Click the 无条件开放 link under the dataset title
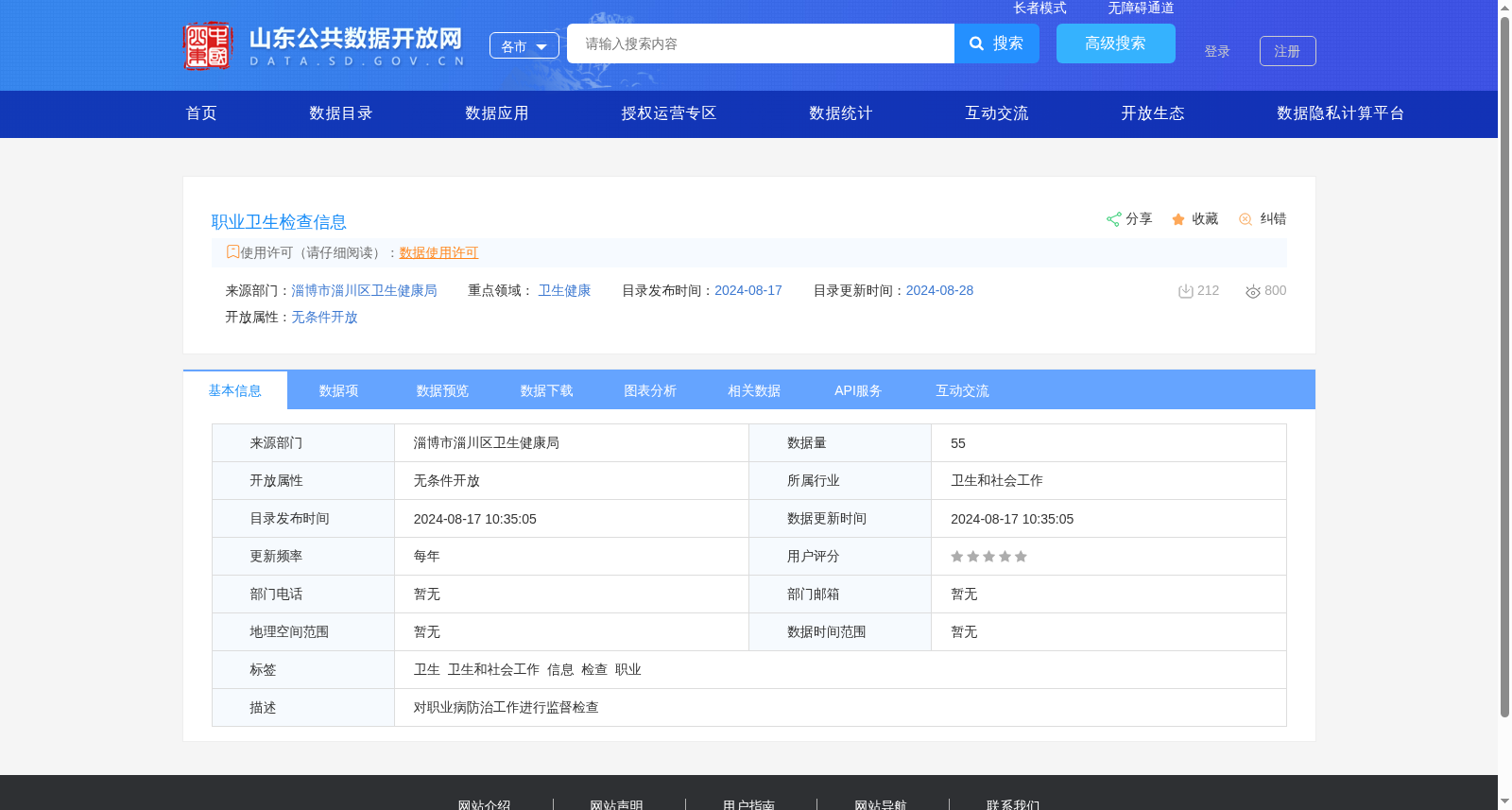The image size is (1512, 810). [324, 317]
